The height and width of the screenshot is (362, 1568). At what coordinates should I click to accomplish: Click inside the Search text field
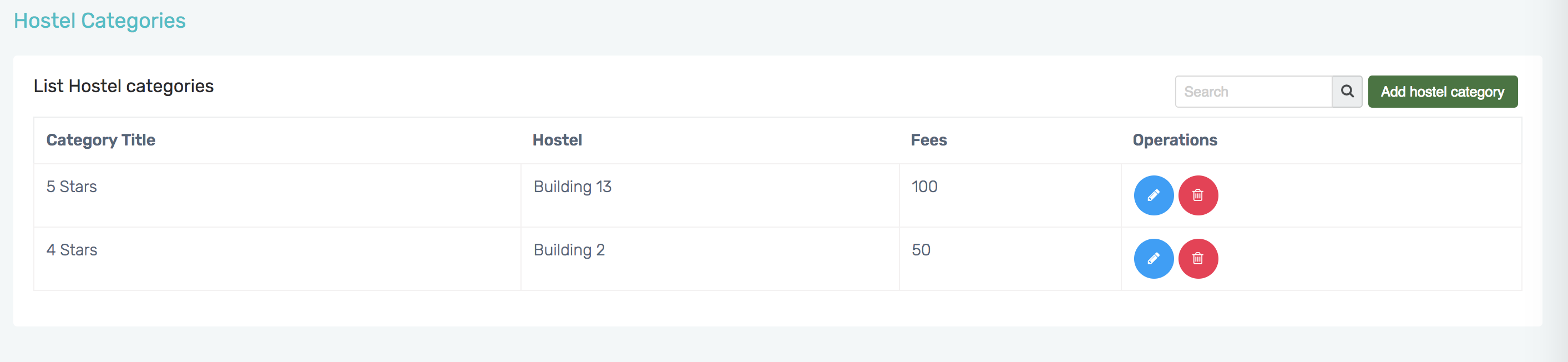coord(1253,92)
